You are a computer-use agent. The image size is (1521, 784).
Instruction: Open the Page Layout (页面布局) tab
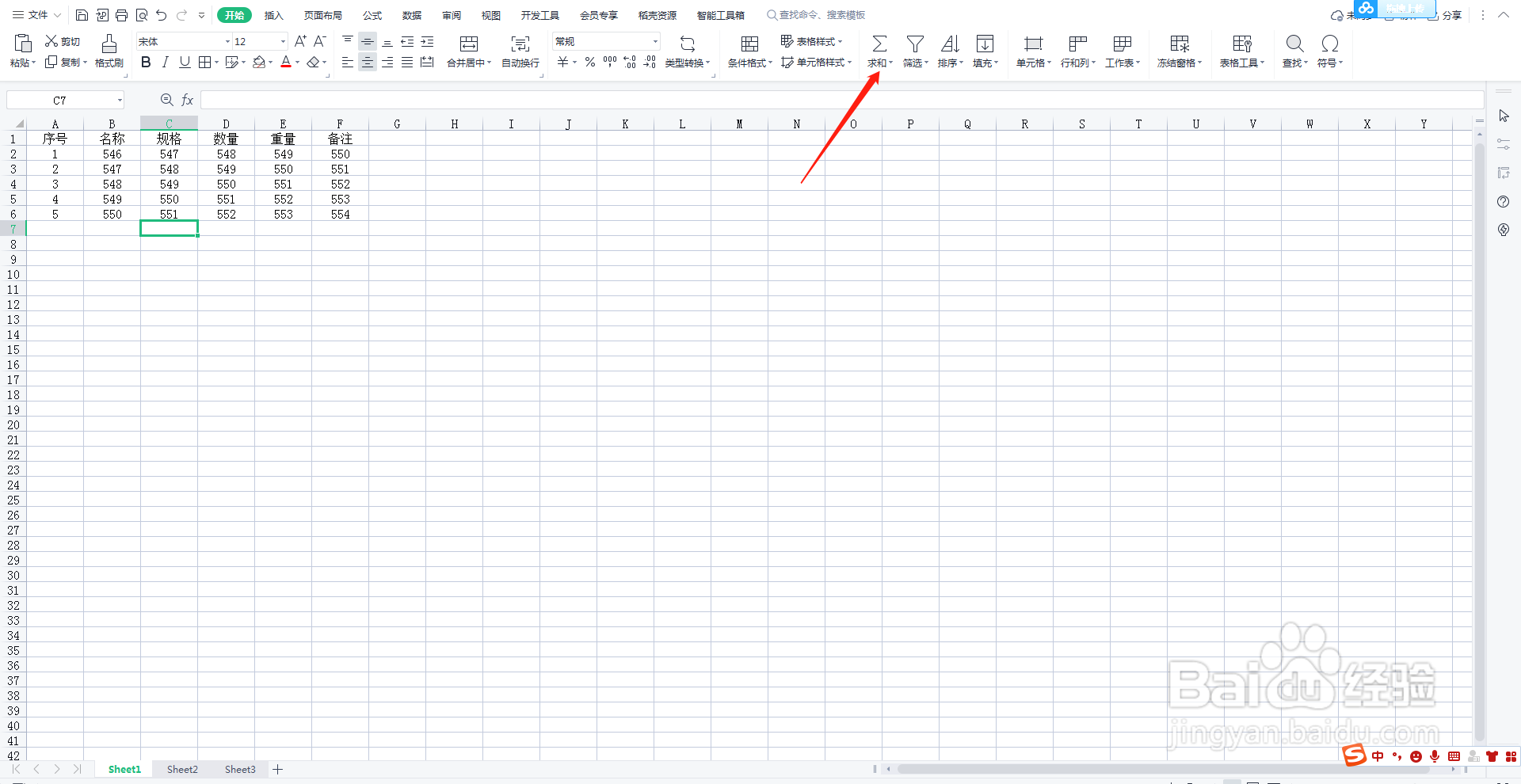click(x=323, y=15)
